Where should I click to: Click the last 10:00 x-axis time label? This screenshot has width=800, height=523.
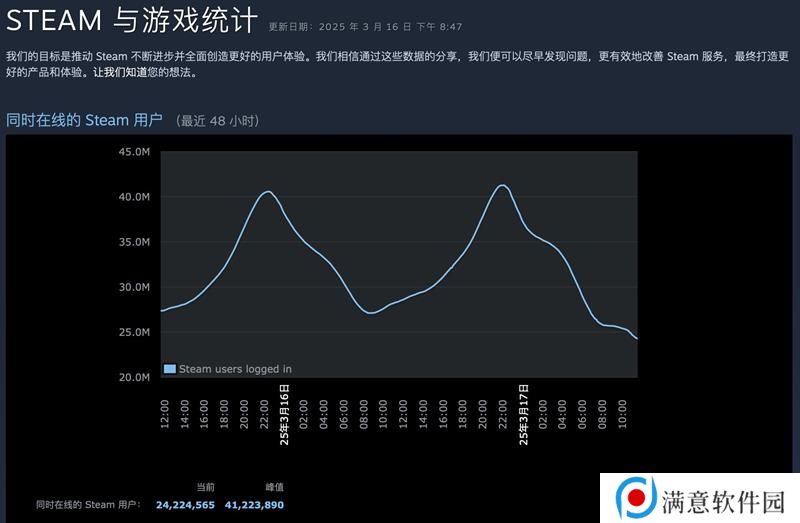622,414
